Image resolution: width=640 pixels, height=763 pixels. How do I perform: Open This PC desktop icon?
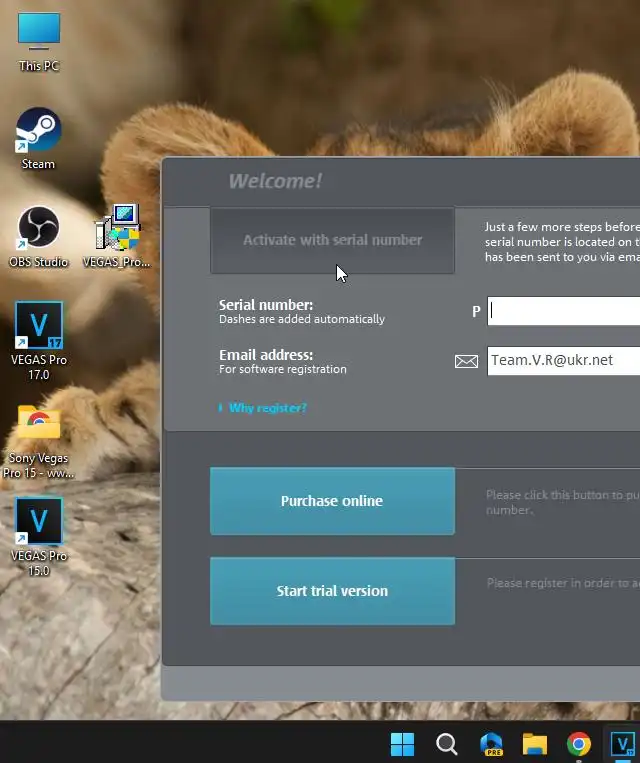point(38,41)
